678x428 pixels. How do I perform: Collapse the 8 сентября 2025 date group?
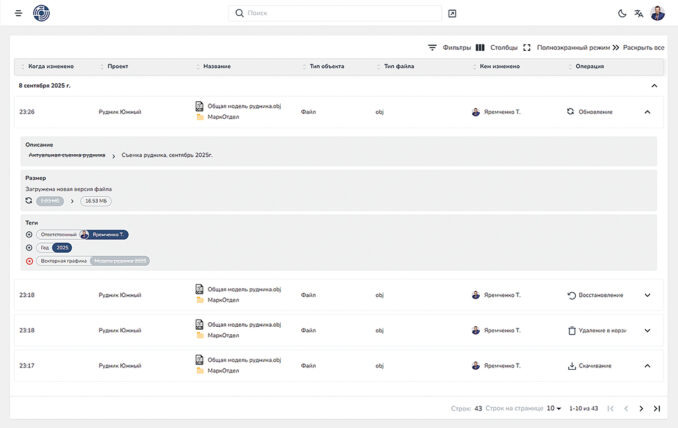(x=654, y=86)
